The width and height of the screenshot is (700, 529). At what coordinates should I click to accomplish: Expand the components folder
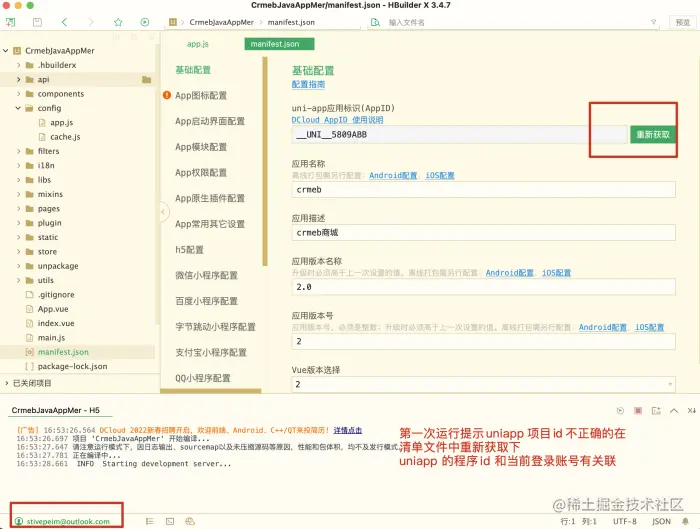click(x=18, y=94)
